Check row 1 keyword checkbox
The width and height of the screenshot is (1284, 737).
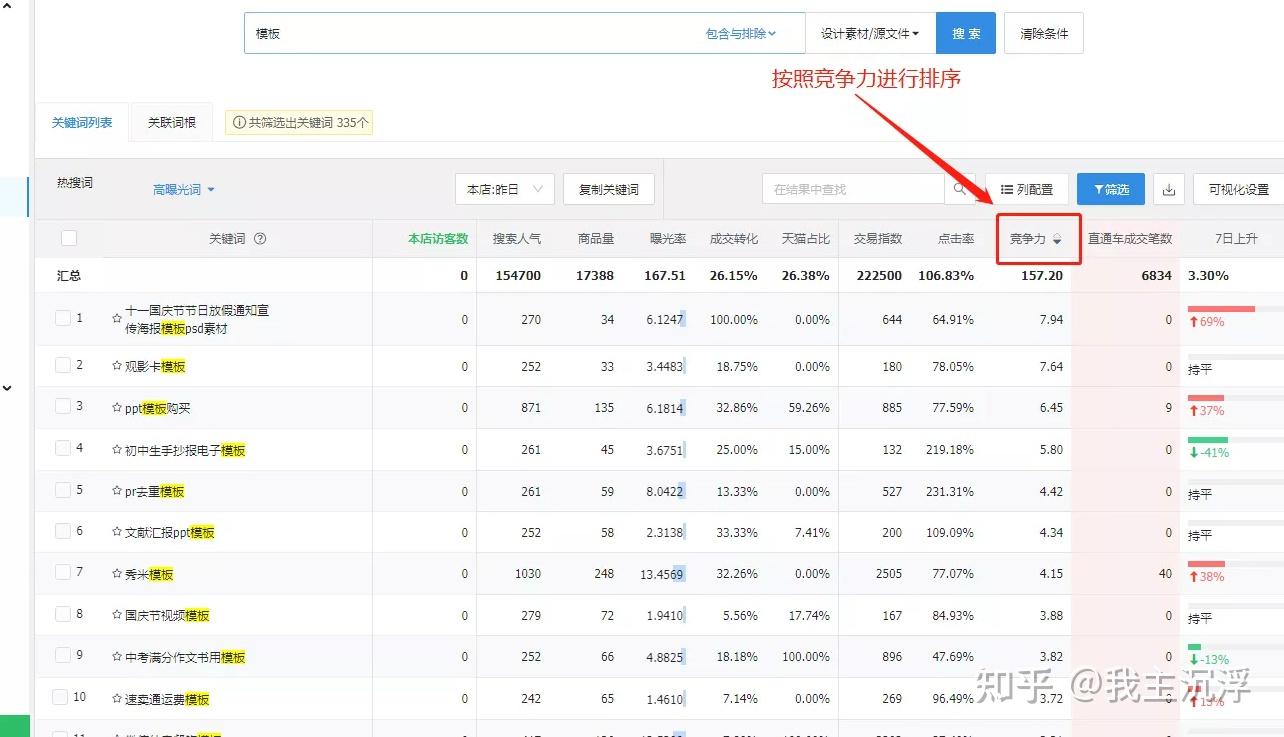pos(63,318)
